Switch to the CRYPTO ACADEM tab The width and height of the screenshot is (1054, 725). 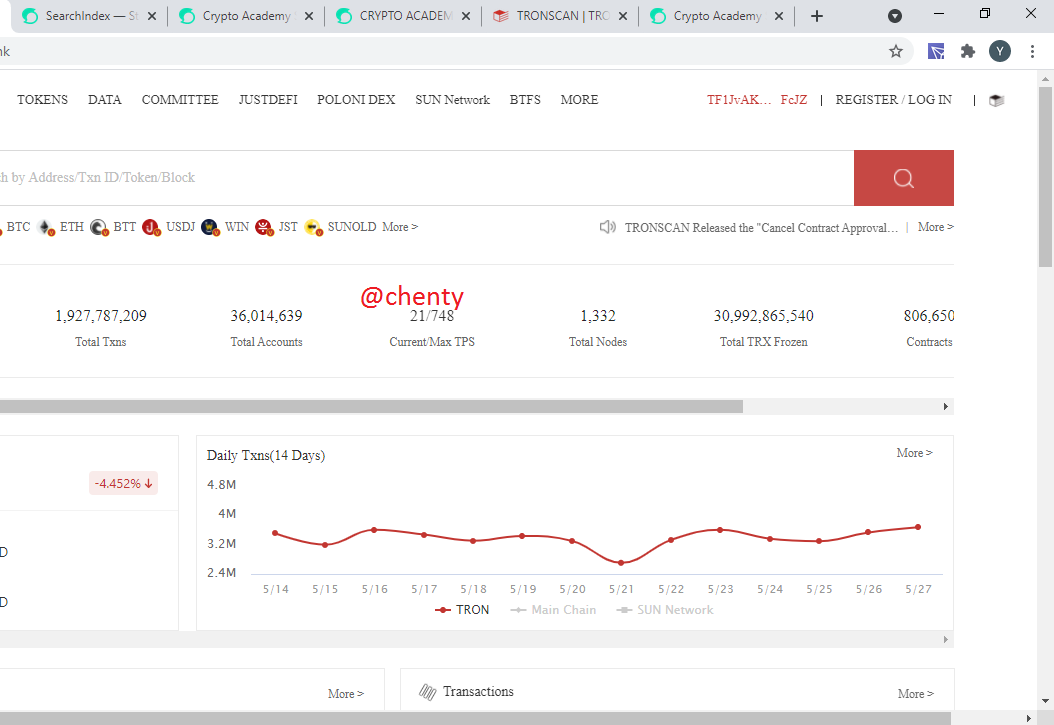coord(404,16)
